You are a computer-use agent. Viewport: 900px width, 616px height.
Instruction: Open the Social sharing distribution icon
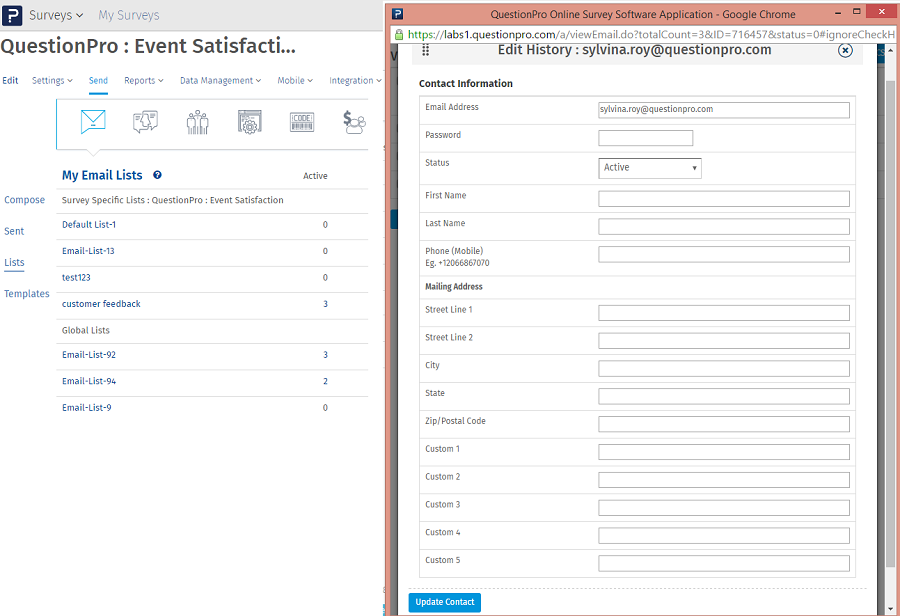(144, 121)
